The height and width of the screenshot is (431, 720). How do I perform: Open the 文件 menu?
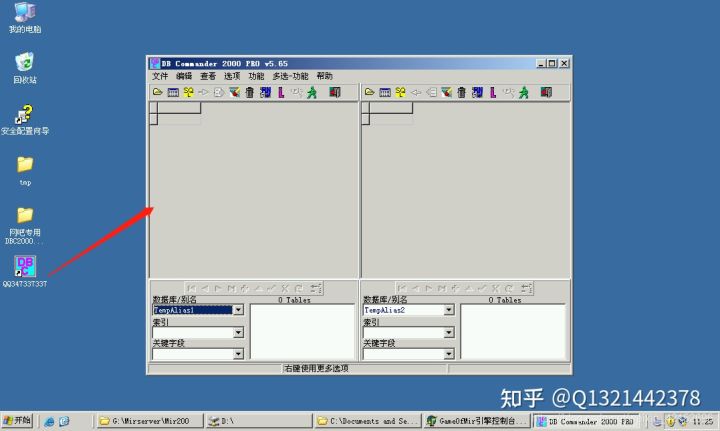pos(160,76)
